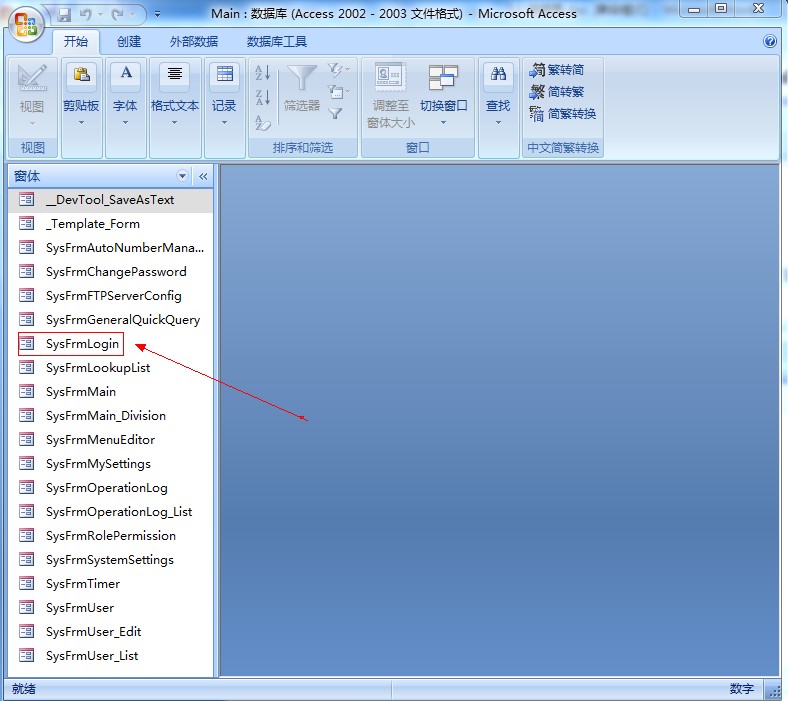Screen dimensions: 788x701
Task: Select the _Template_Form form
Action: 111,224
